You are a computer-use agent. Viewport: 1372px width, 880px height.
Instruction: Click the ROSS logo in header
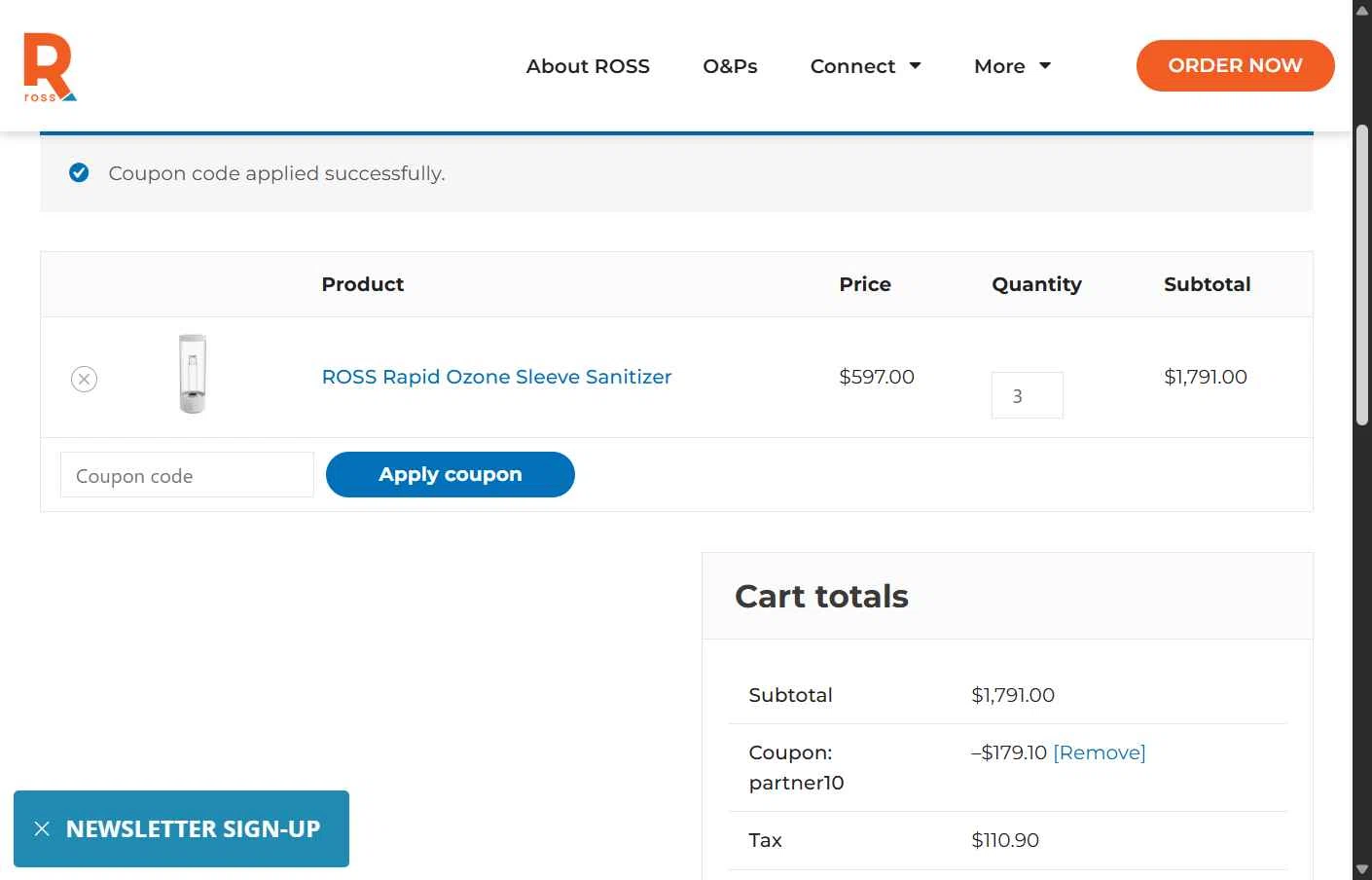(50, 66)
